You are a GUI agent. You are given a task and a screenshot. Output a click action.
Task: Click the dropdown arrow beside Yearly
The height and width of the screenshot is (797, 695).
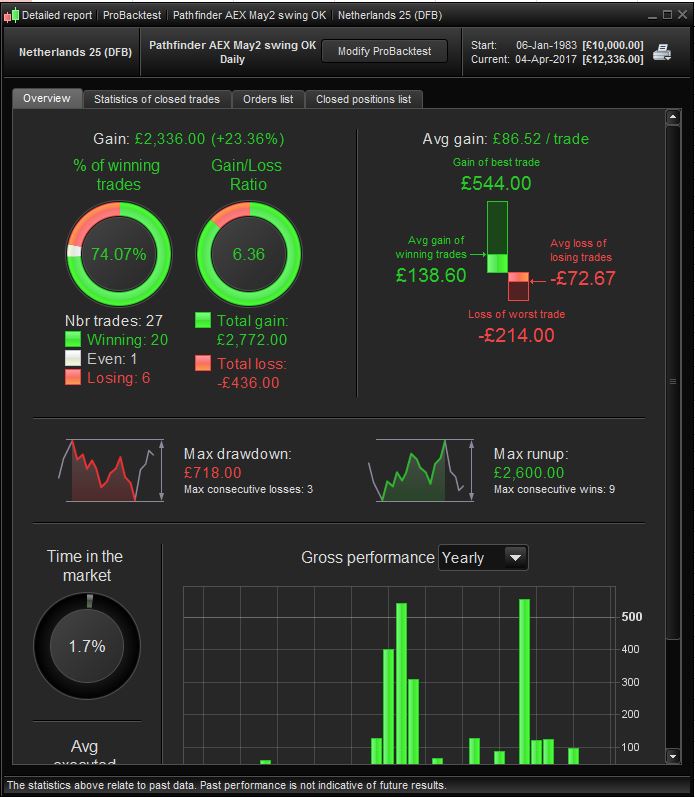pyautogui.click(x=516, y=558)
